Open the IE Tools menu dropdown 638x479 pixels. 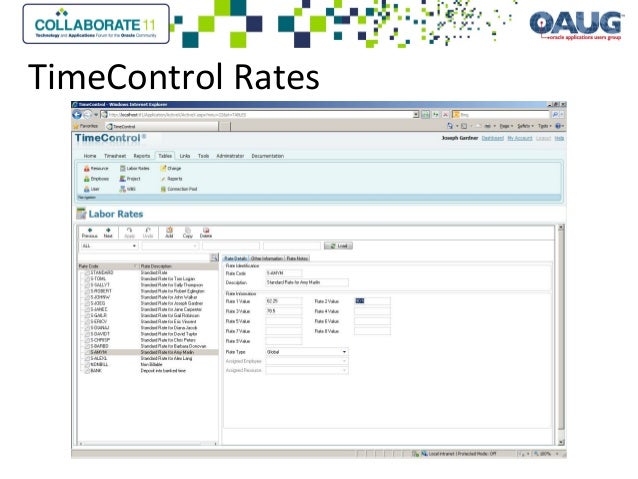(x=544, y=126)
